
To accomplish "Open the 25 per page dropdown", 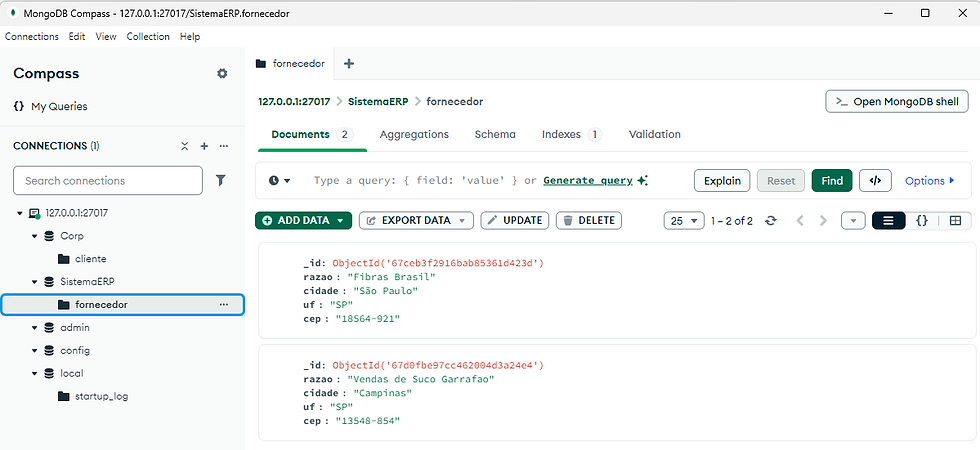I will [x=683, y=220].
